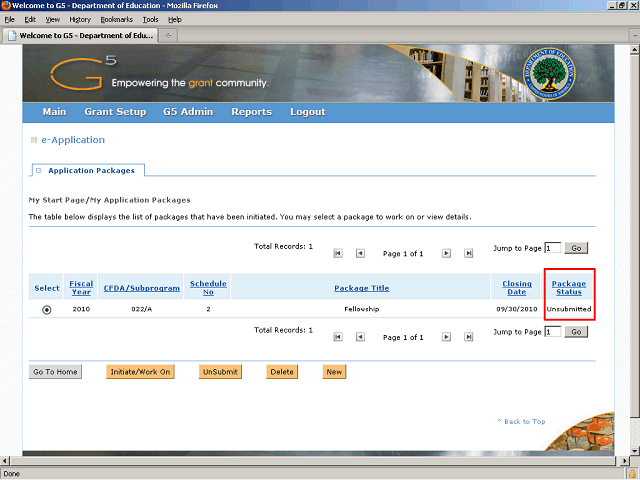The height and width of the screenshot is (480, 640).
Task: Click the Back to Top link
Action: [x=521, y=422]
